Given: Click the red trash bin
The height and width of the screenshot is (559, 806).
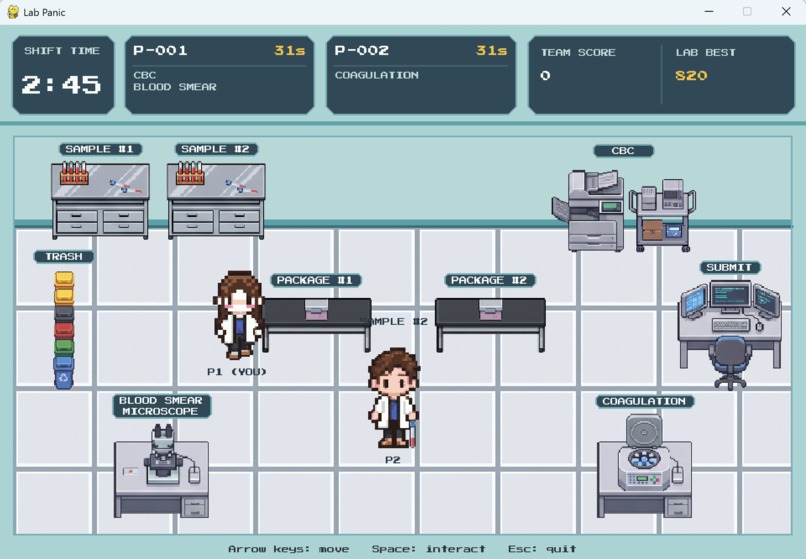Looking at the screenshot, I should (x=64, y=330).
